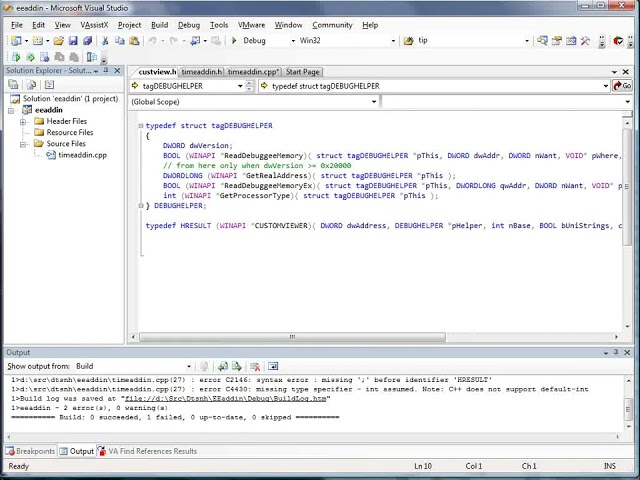Viewport: 640px width, 480px height.
Task: Click the red VMware shield icon
Action: click(x=618, y=40)
